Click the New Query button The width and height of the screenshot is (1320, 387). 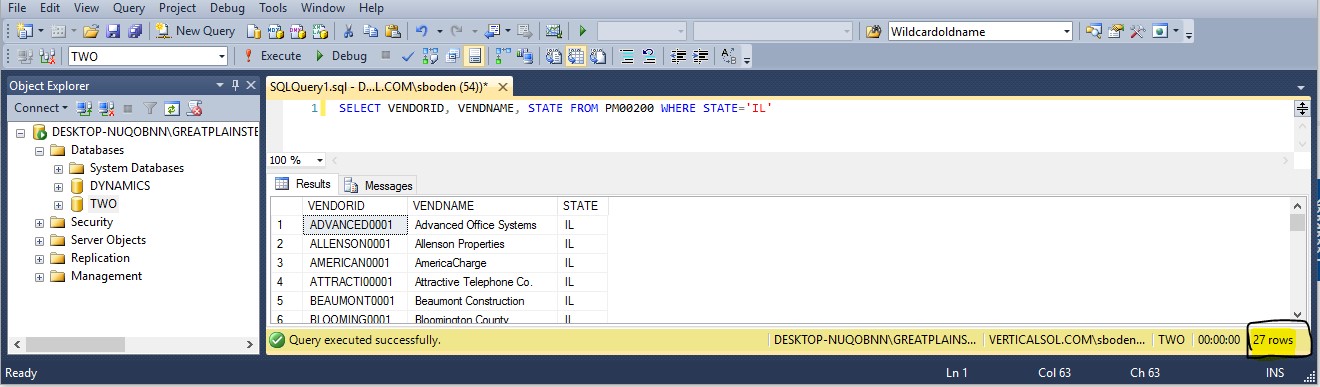pyautogui.click(x=195, y=31)
